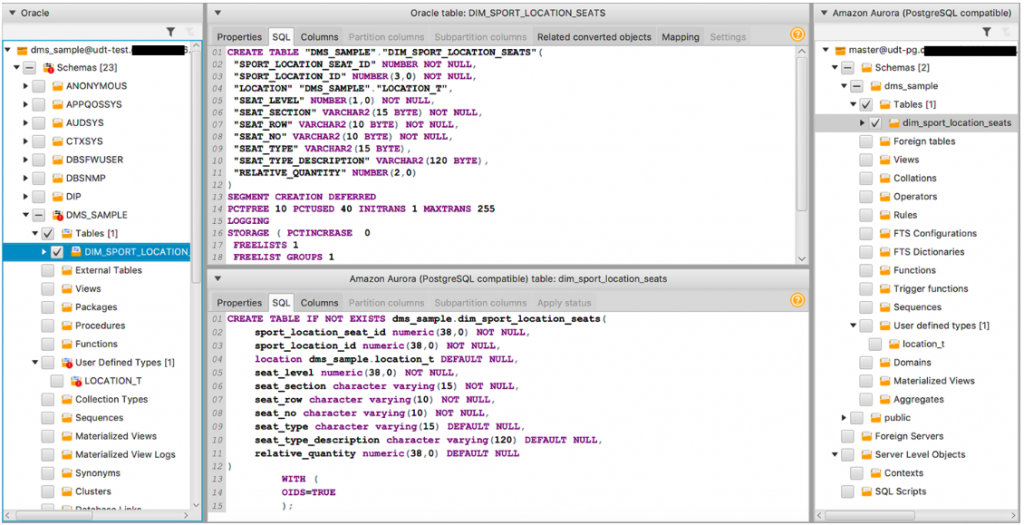Click the LOCATION_T type icon in Oracle tree

tap(76, 381)
